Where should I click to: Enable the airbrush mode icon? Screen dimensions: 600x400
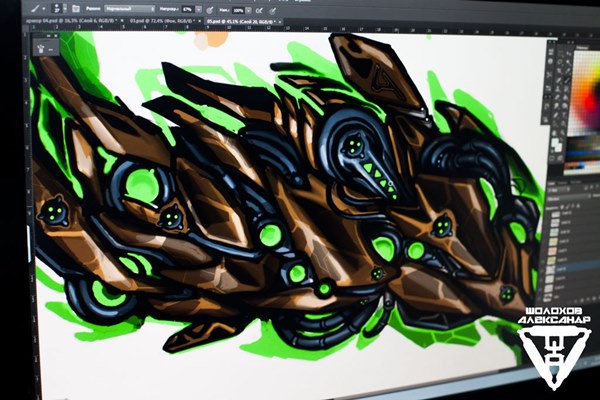(x=259, y=11)
